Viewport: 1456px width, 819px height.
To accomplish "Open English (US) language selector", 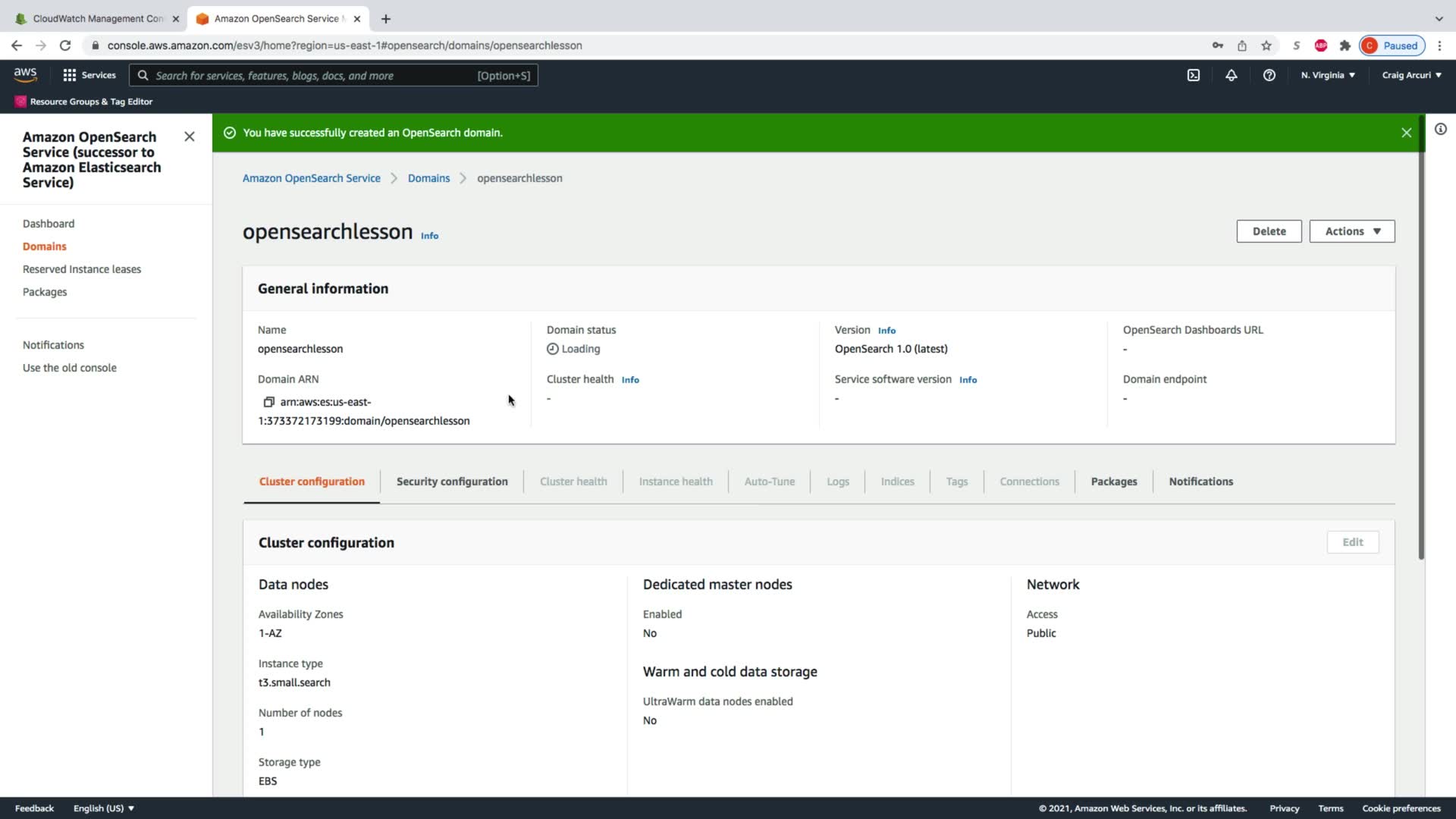I will point(103,808).
